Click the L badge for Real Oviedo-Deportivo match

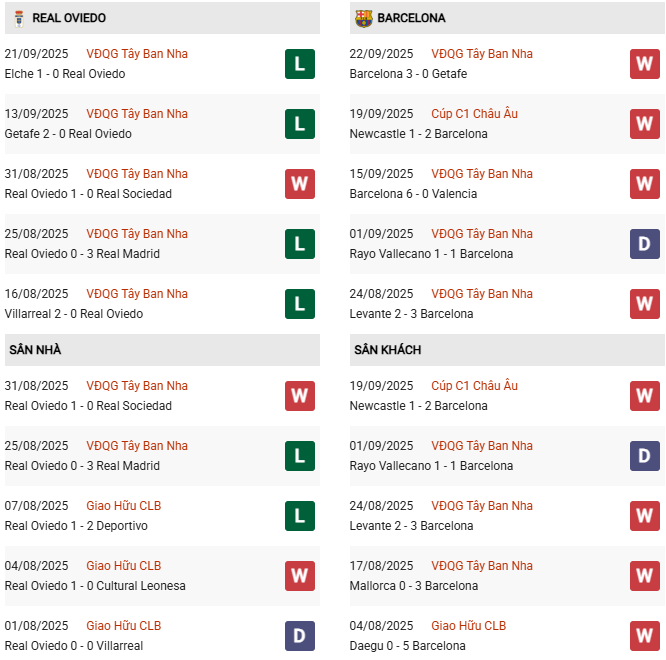tap(299, 516)
